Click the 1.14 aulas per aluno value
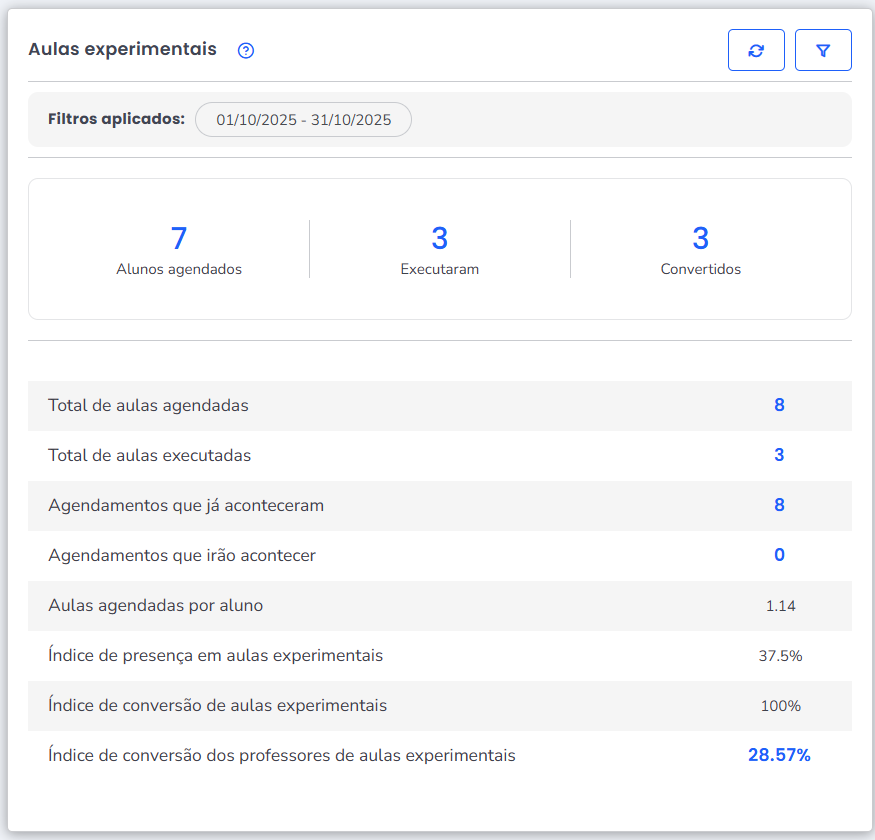 (780, 606)
